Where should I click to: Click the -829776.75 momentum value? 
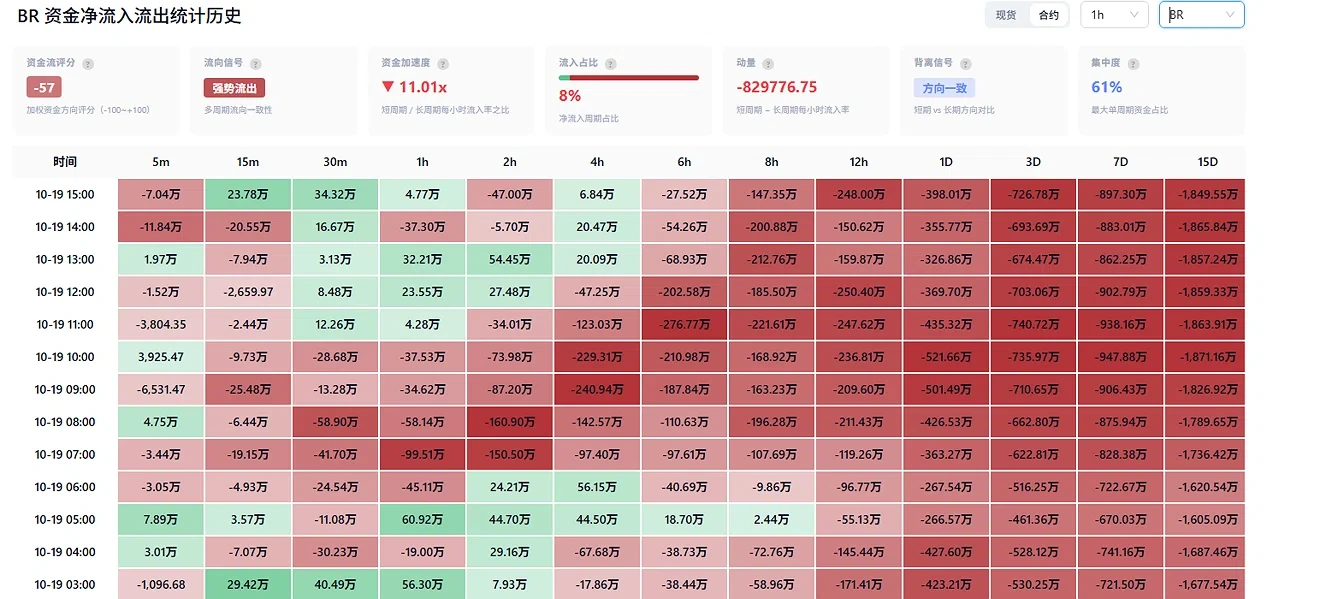776,87
